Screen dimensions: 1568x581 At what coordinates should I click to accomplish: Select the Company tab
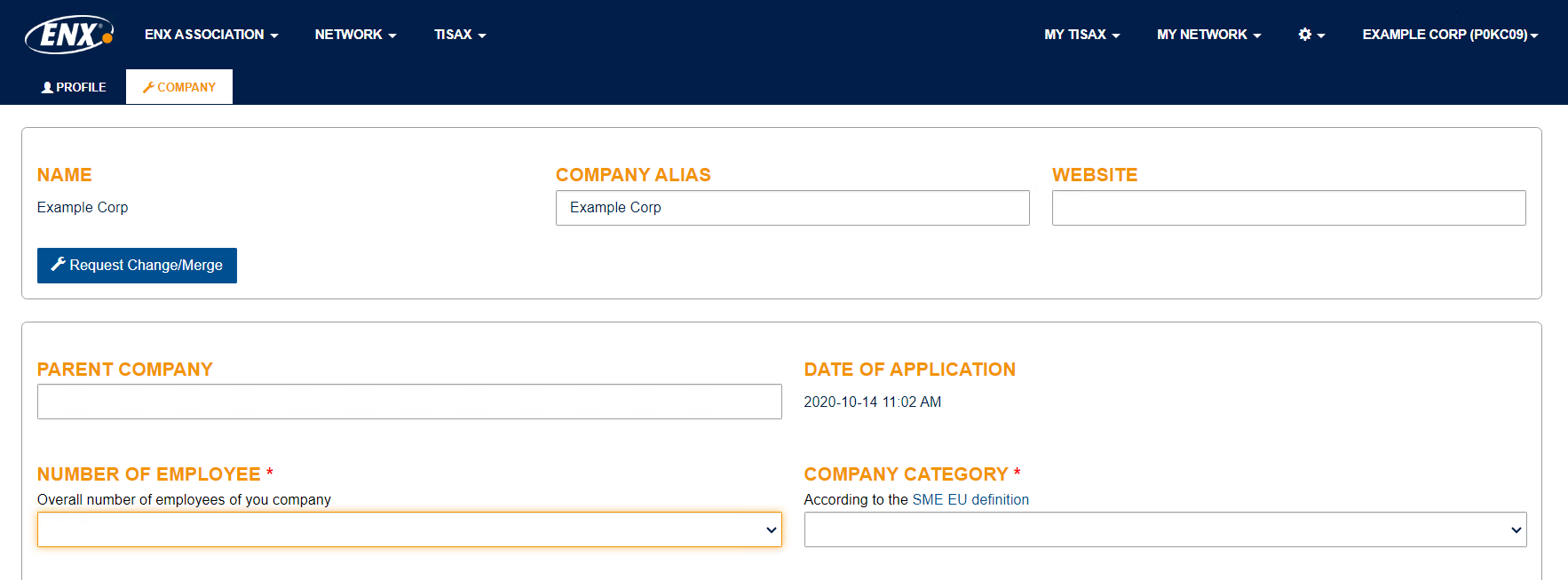pyautogui.click(x=179, y=87)
